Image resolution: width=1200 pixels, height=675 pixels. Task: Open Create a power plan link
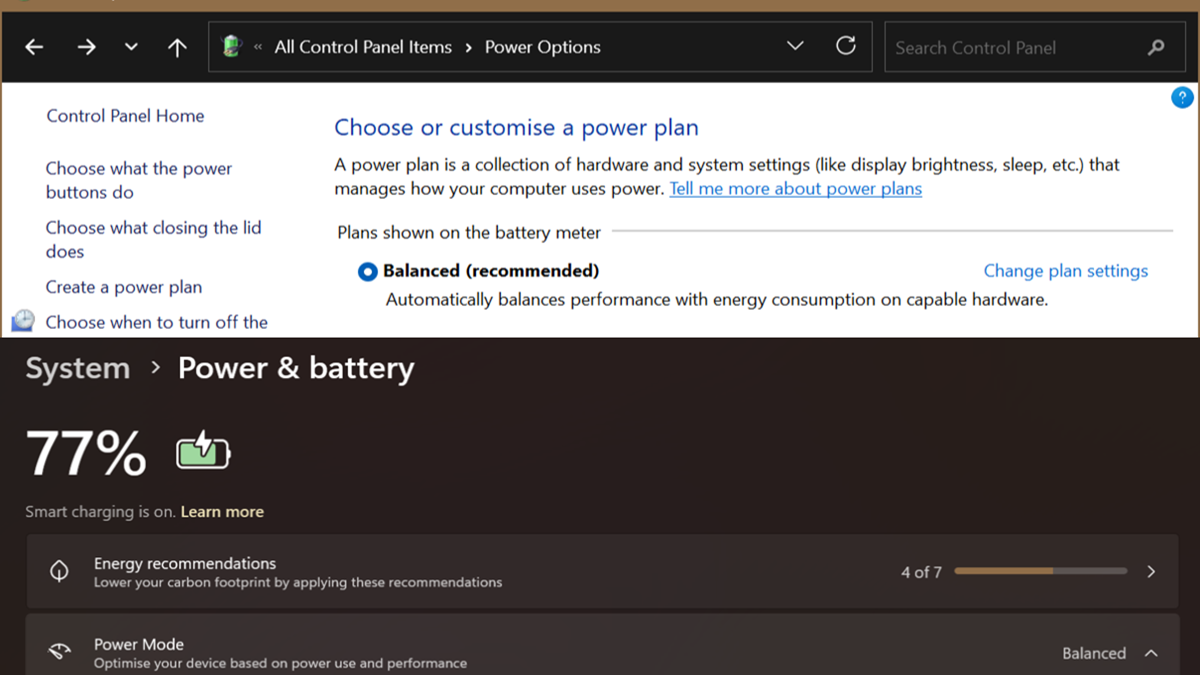[x=124, y=287]
